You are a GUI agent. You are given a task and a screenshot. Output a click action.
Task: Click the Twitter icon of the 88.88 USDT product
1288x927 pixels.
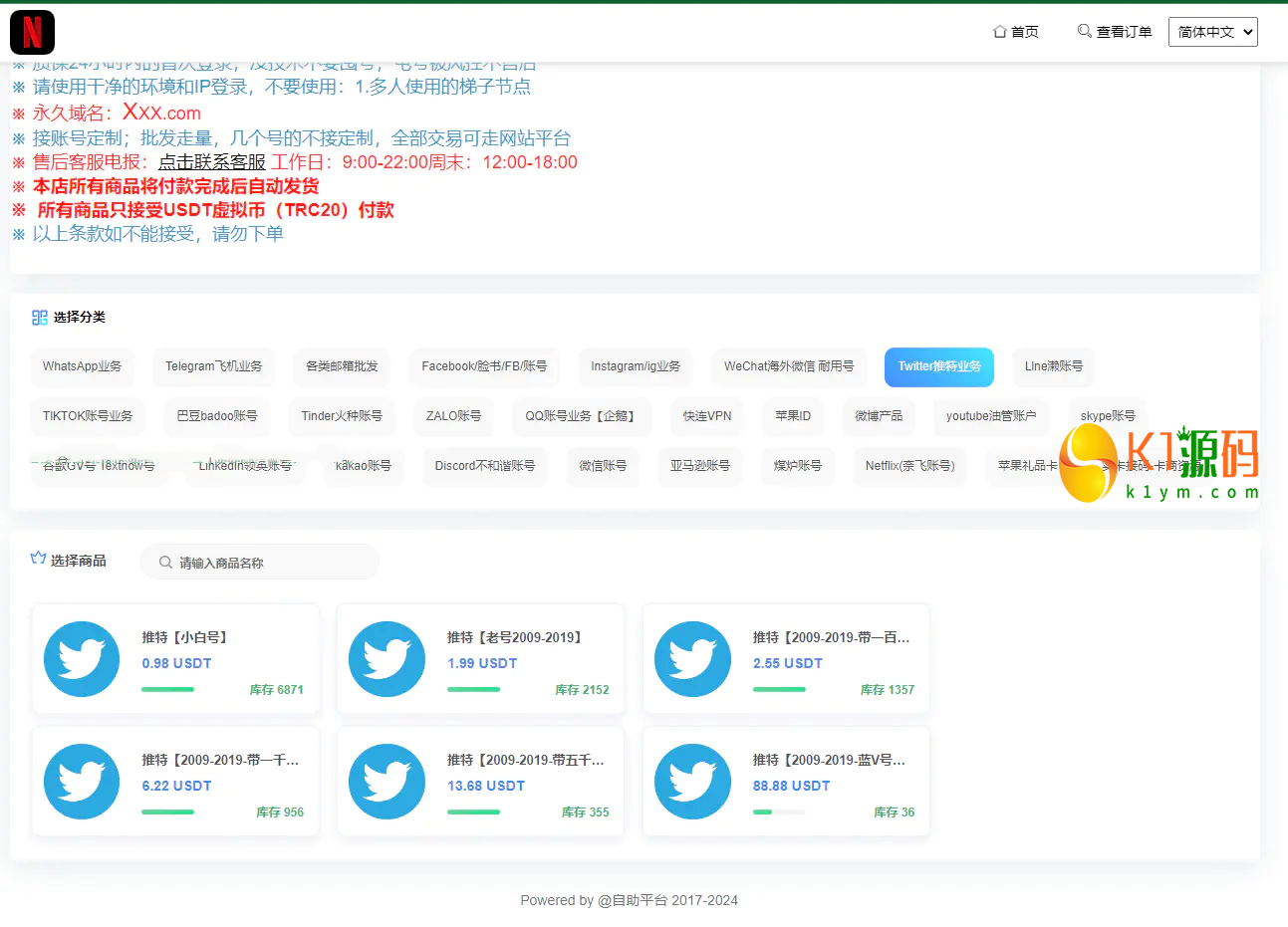coord(692,782)
